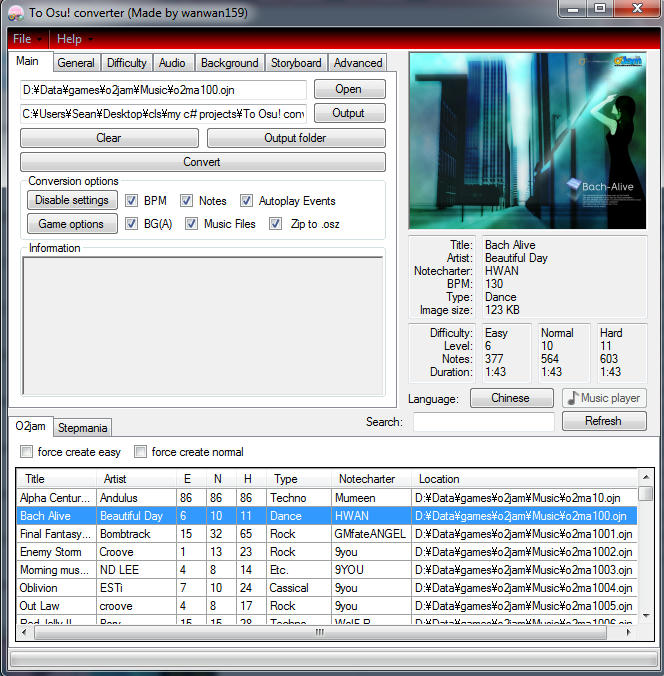Click Cassical type cell
The width and height of the screenshot is (664, 676).
coord(299,588)
